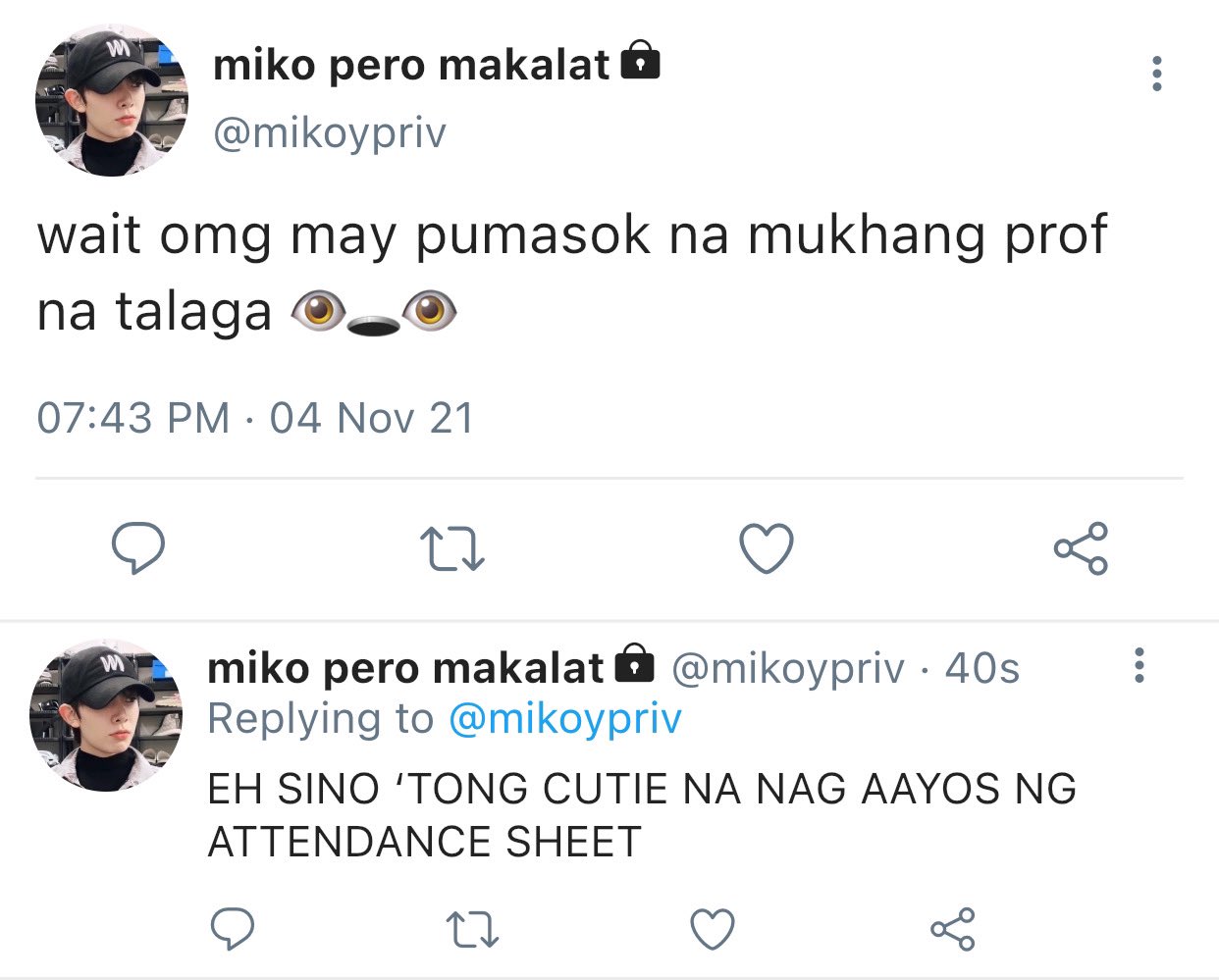Screen dimensions: 1219x980
Task: Open the @mikoypriv handle under the main author name
Action: click(329, 133)
